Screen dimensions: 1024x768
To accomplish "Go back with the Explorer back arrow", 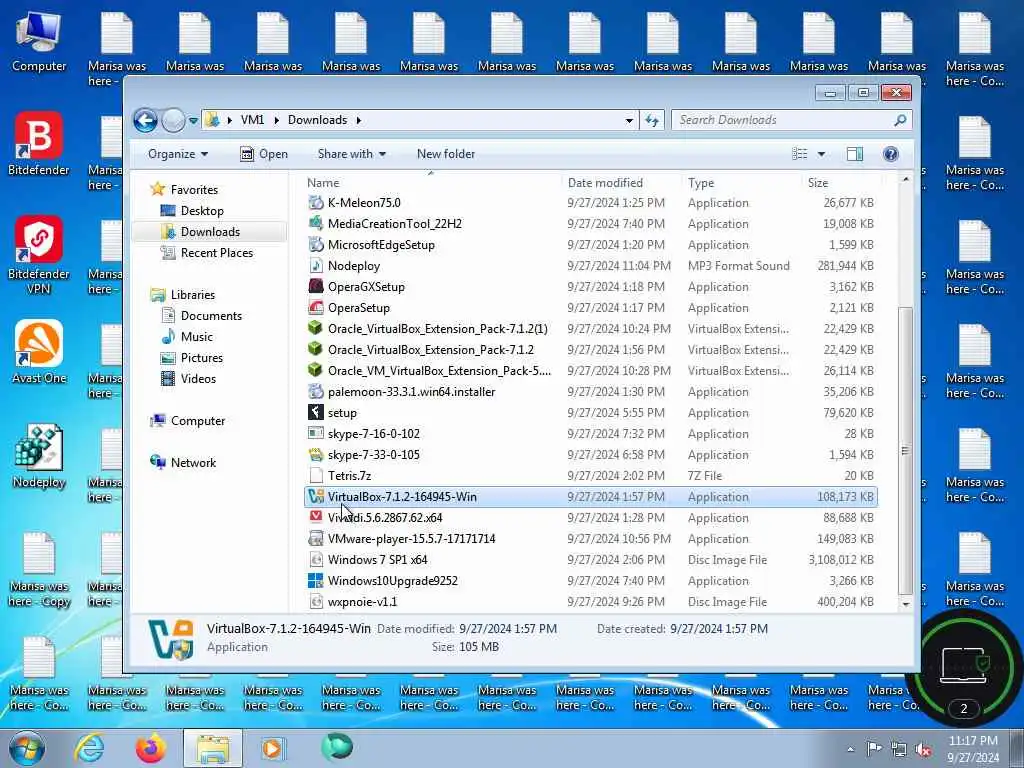I will [x=146, y=120].
